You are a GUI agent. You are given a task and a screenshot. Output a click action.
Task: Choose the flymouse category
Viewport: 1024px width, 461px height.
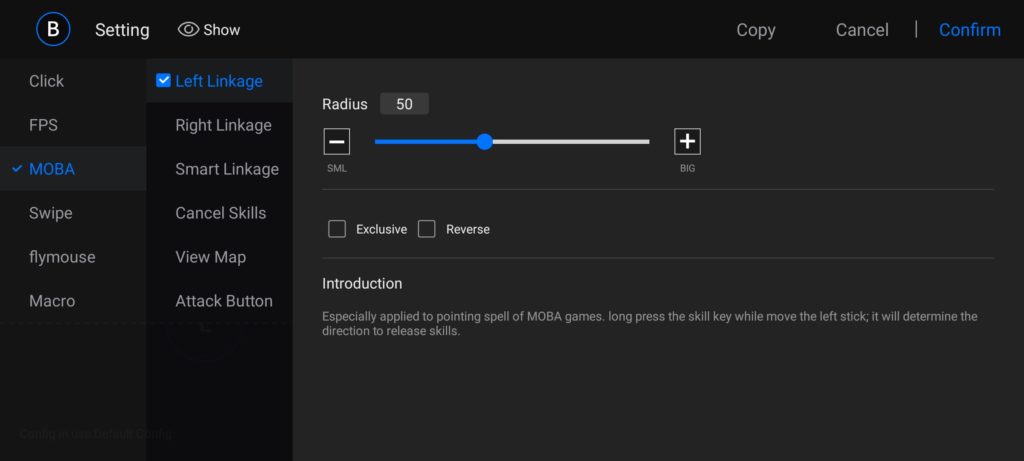tap(62, 257)
